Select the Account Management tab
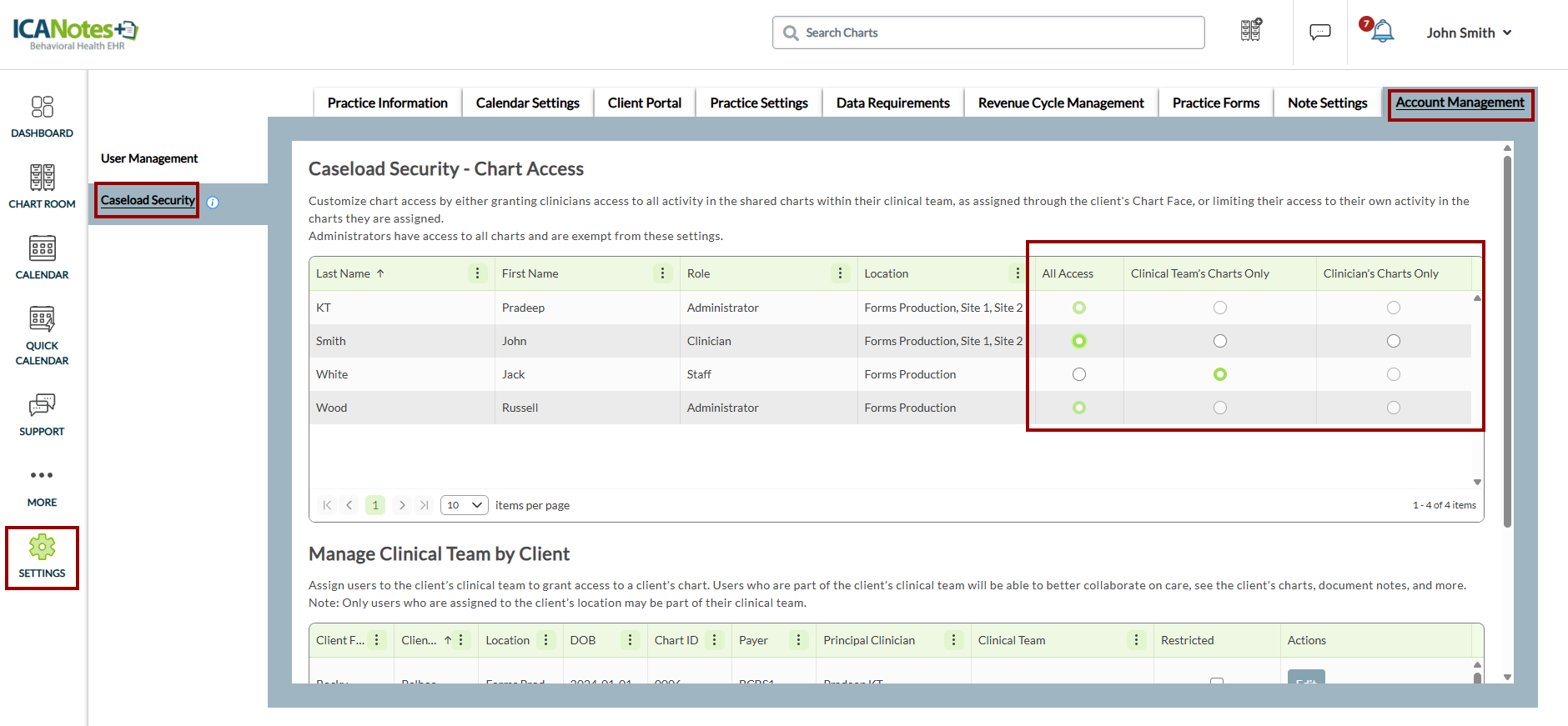This screenshot has width=1568, height=726. point(1460,103)
